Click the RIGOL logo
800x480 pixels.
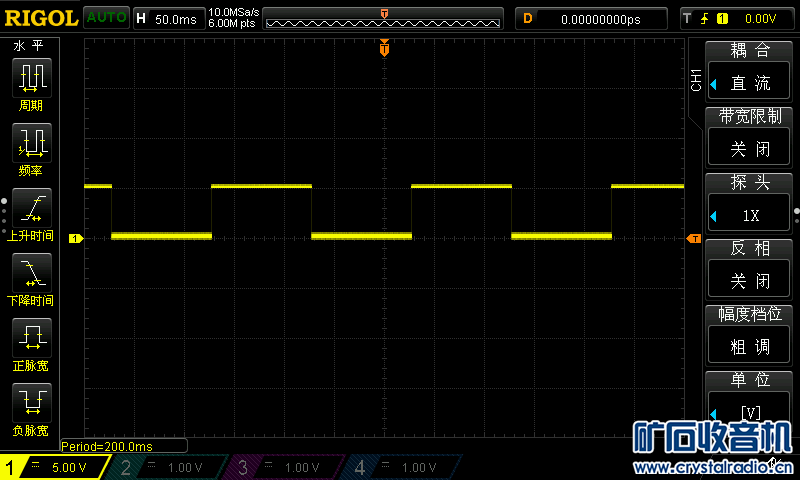(x=41, y=18)
